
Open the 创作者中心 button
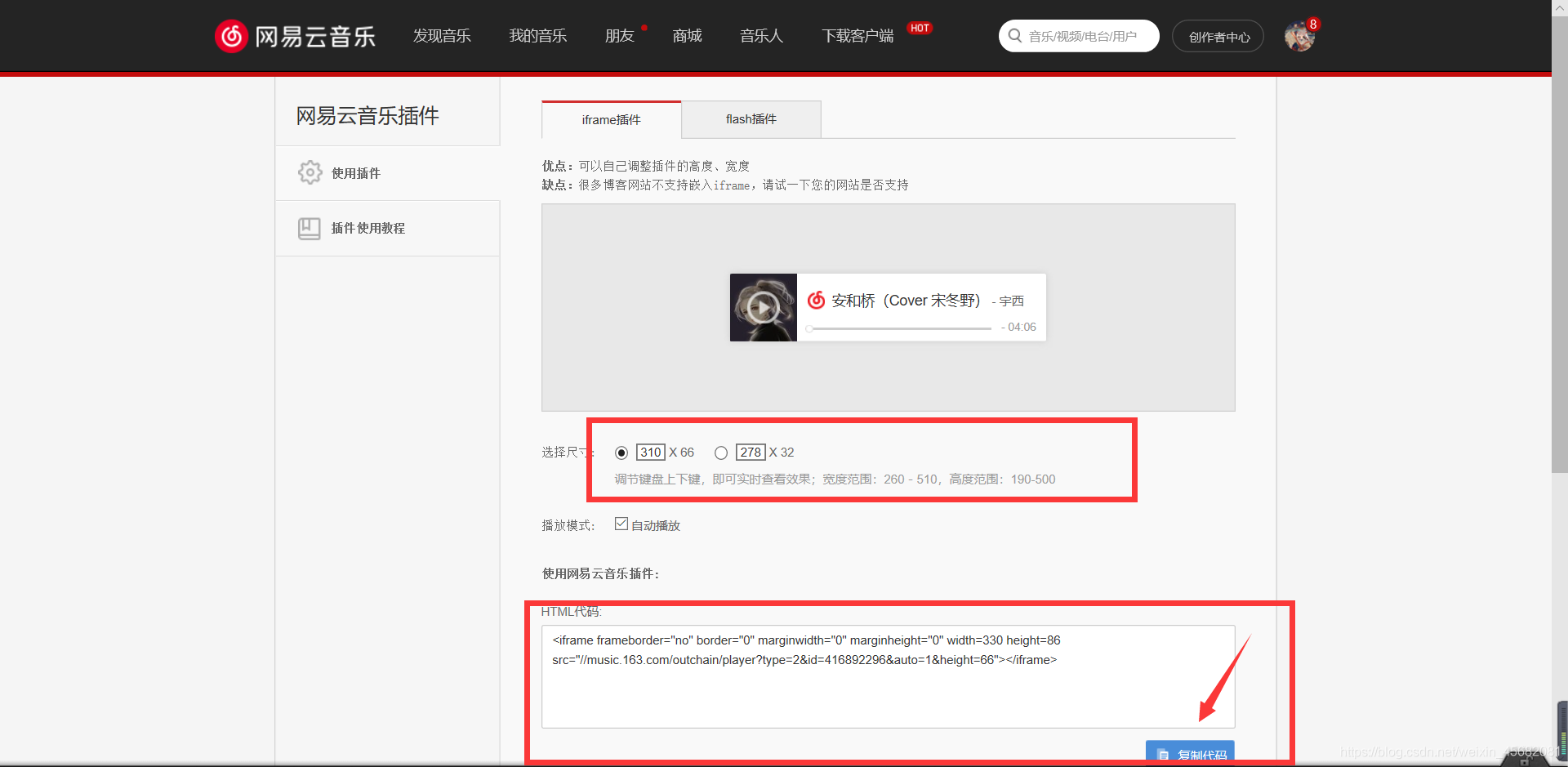point(1218,37)
